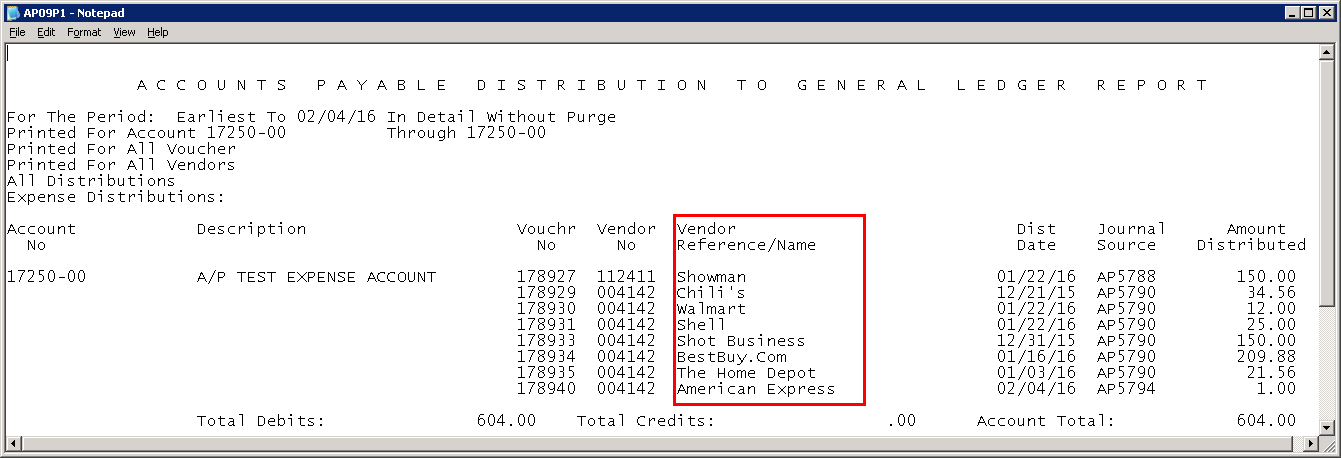Open the Format menu

click(84, 32)
